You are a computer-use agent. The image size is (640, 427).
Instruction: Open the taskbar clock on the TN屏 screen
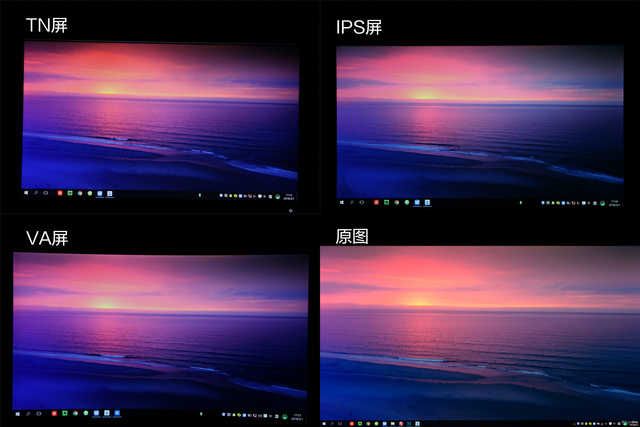point(289,197)
